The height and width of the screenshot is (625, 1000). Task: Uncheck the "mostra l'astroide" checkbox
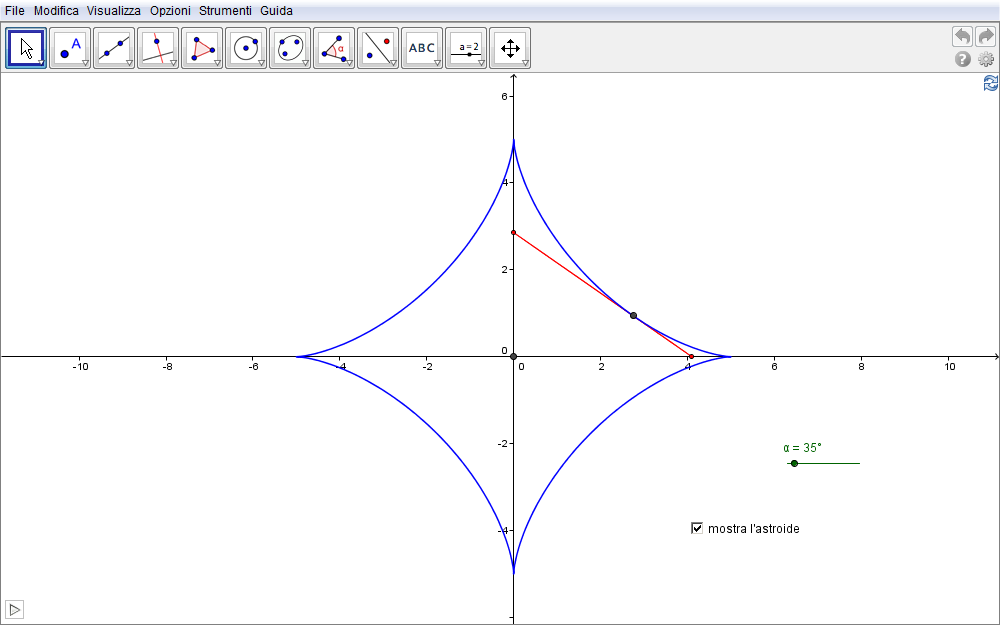(x=697, y=528)
